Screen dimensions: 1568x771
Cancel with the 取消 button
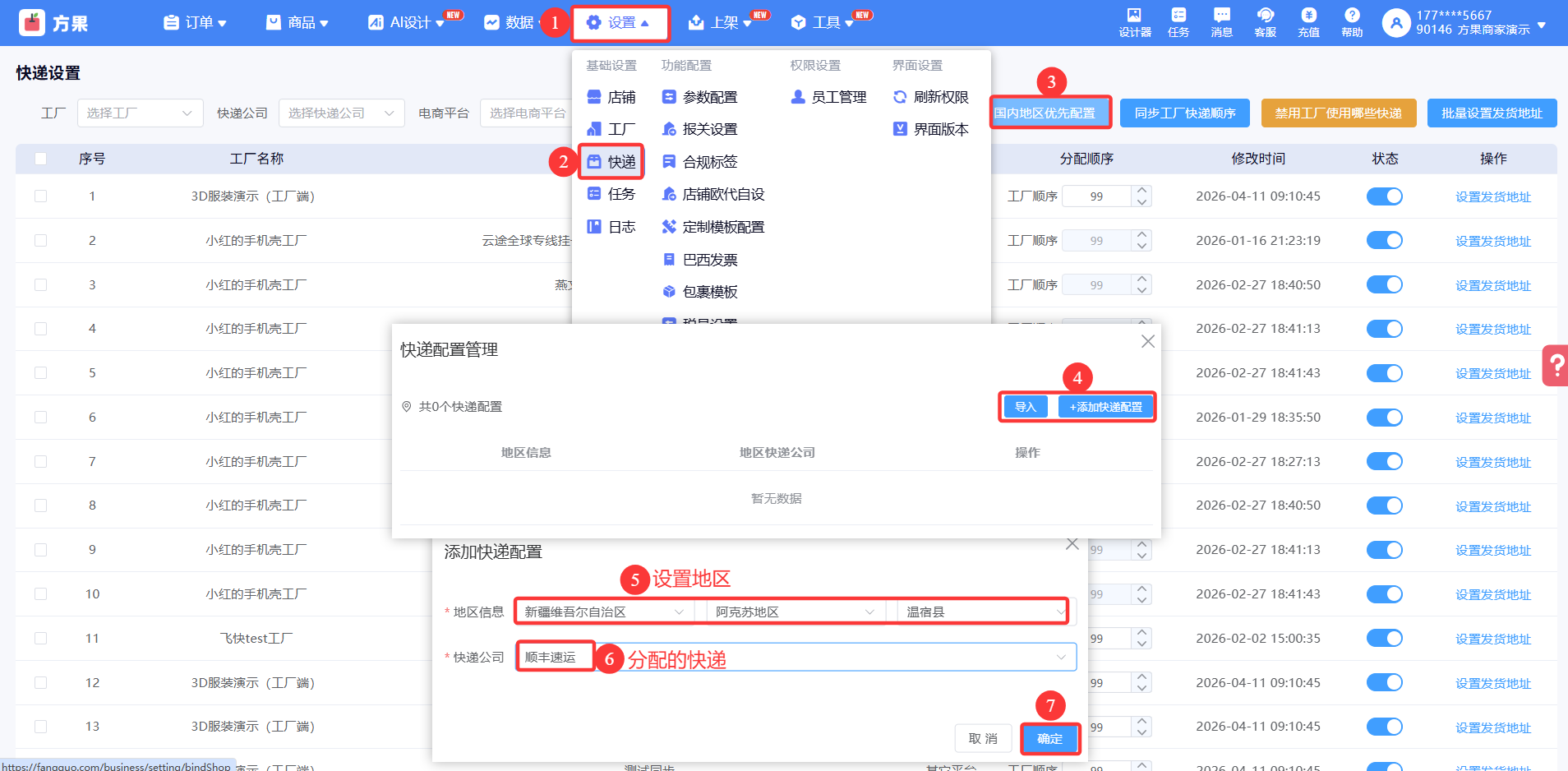click(x=983, y=739)
